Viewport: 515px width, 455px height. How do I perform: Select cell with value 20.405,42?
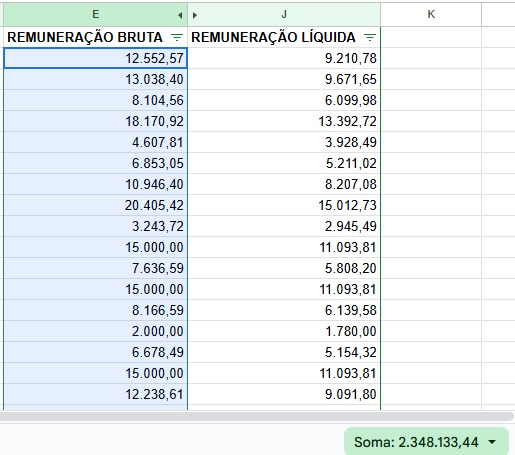[95, 205]
